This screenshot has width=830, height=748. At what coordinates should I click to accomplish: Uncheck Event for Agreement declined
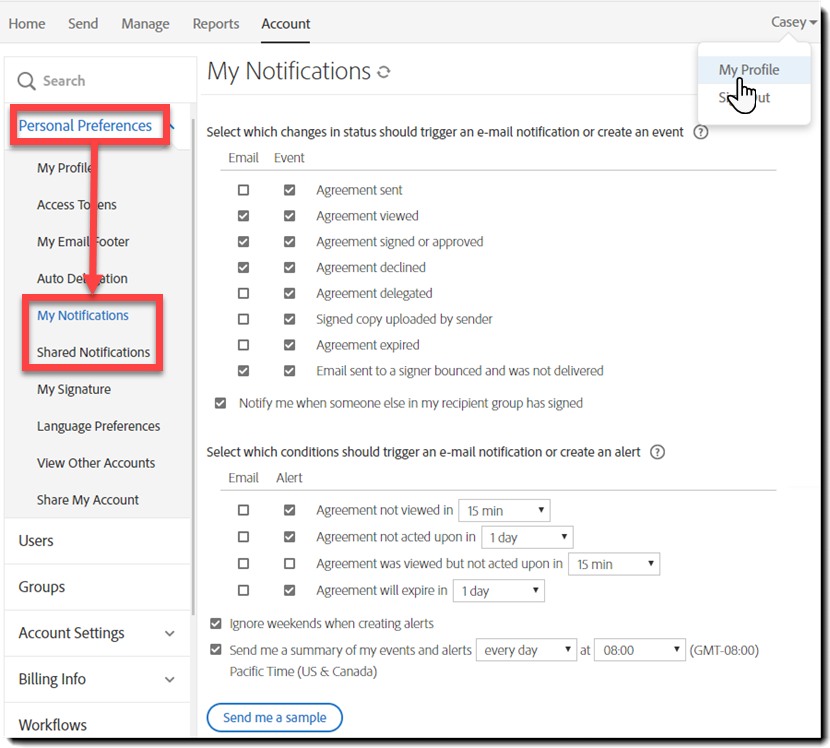[x=289, y=268]
